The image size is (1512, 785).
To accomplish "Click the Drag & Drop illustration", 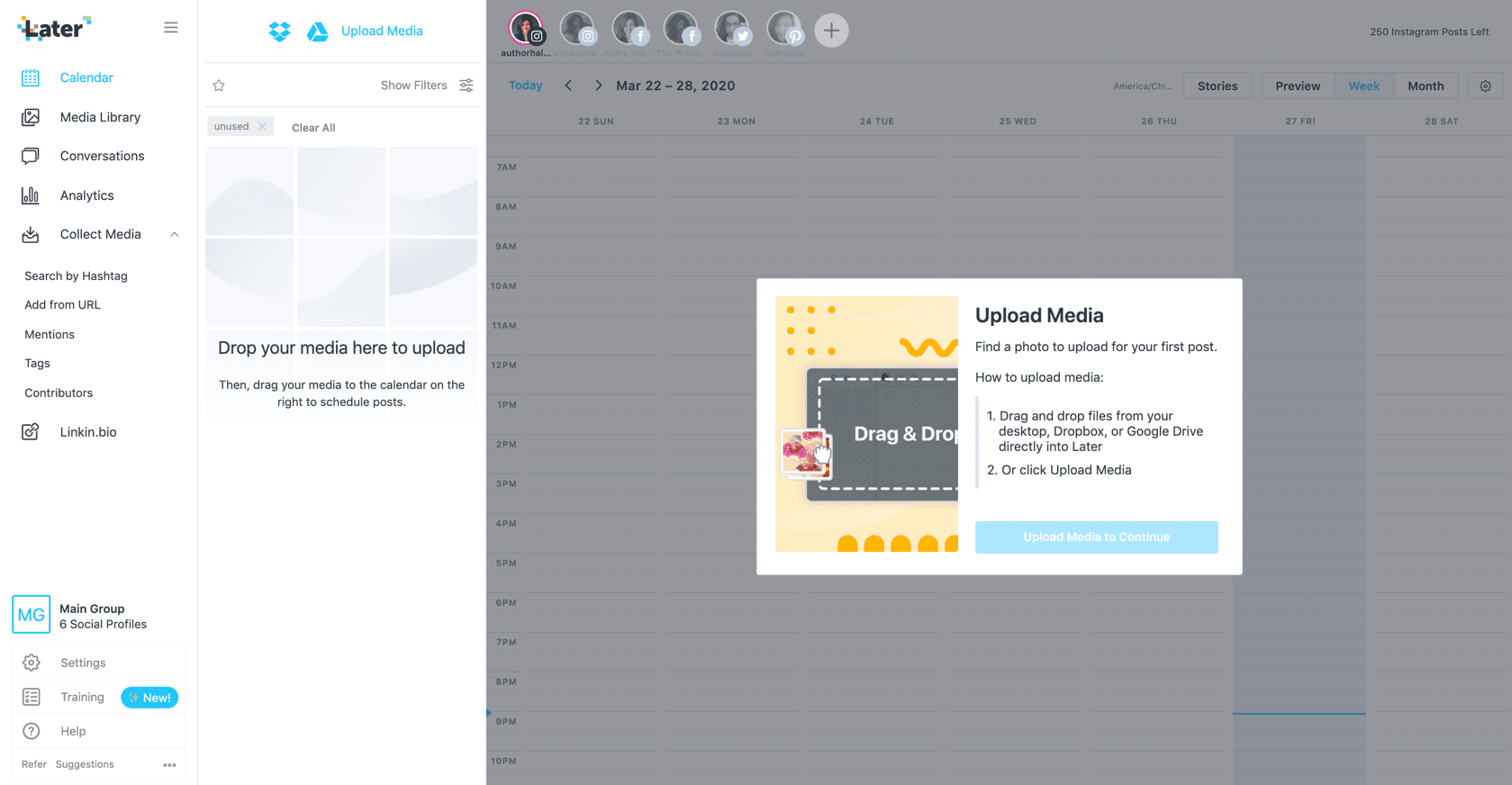I will pyautogui.click(x=866, y=424).
